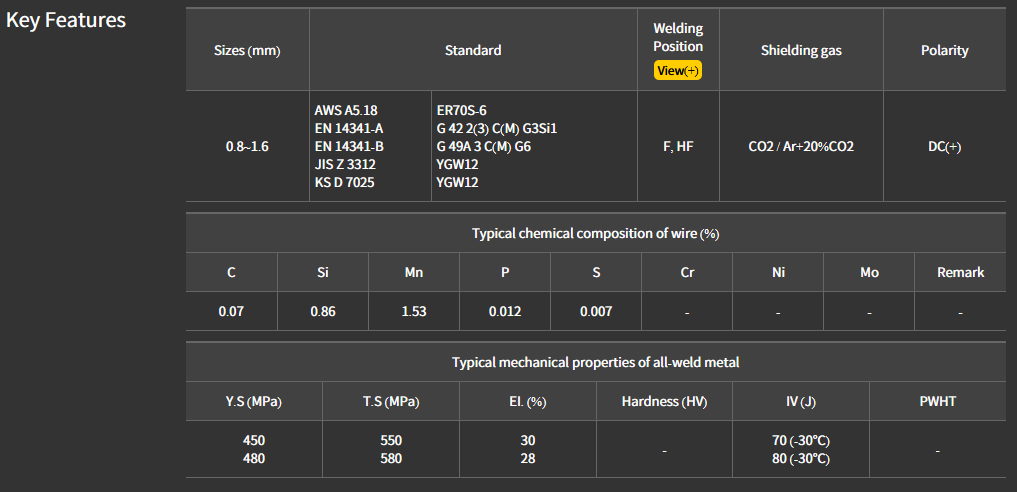Click the Key Features heading
The image size is (1017, 492).
66,20
